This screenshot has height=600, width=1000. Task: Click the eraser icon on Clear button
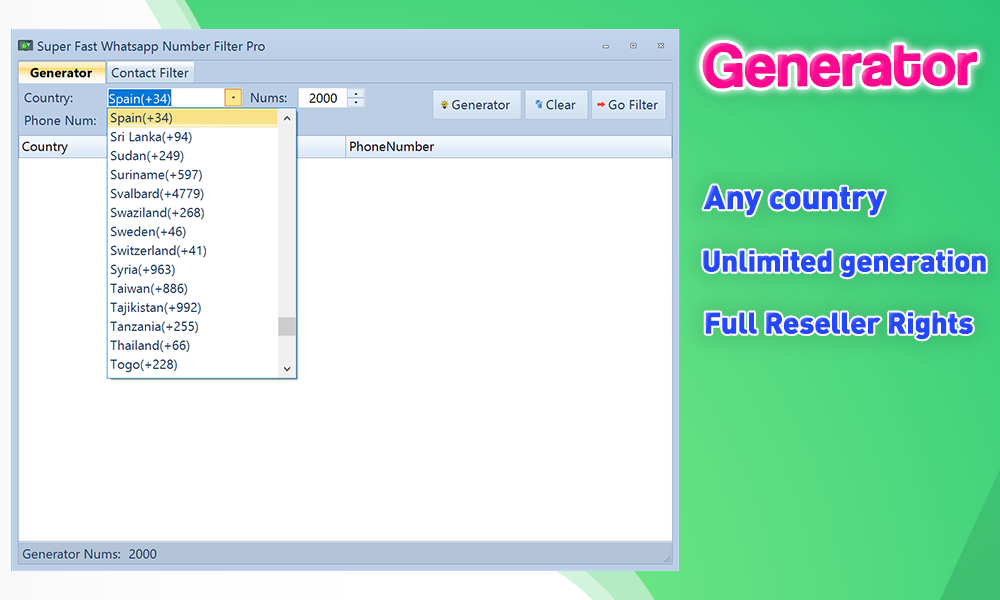(x=538, y=104)
